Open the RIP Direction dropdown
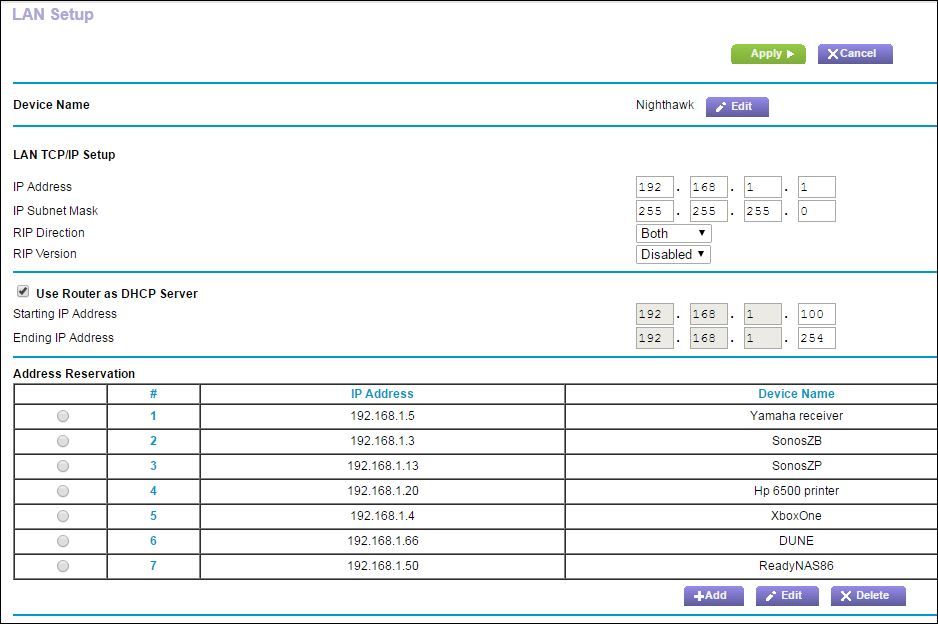This screenshot has height=624, width=938. click(674, 233)
